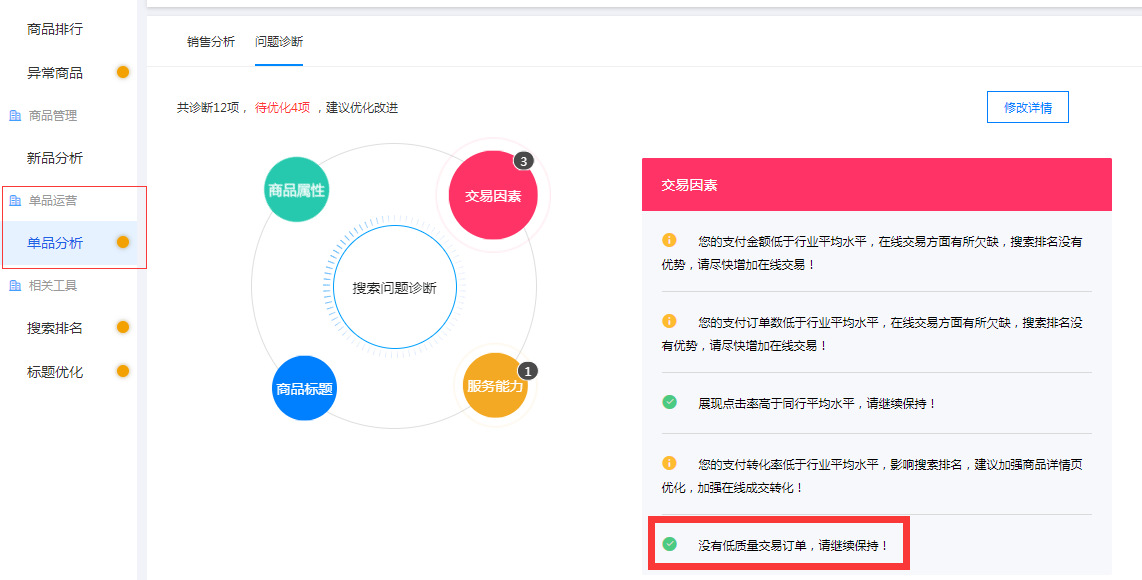
Task: Click the blue 商品标题 circle
Action: click(304, 388)
